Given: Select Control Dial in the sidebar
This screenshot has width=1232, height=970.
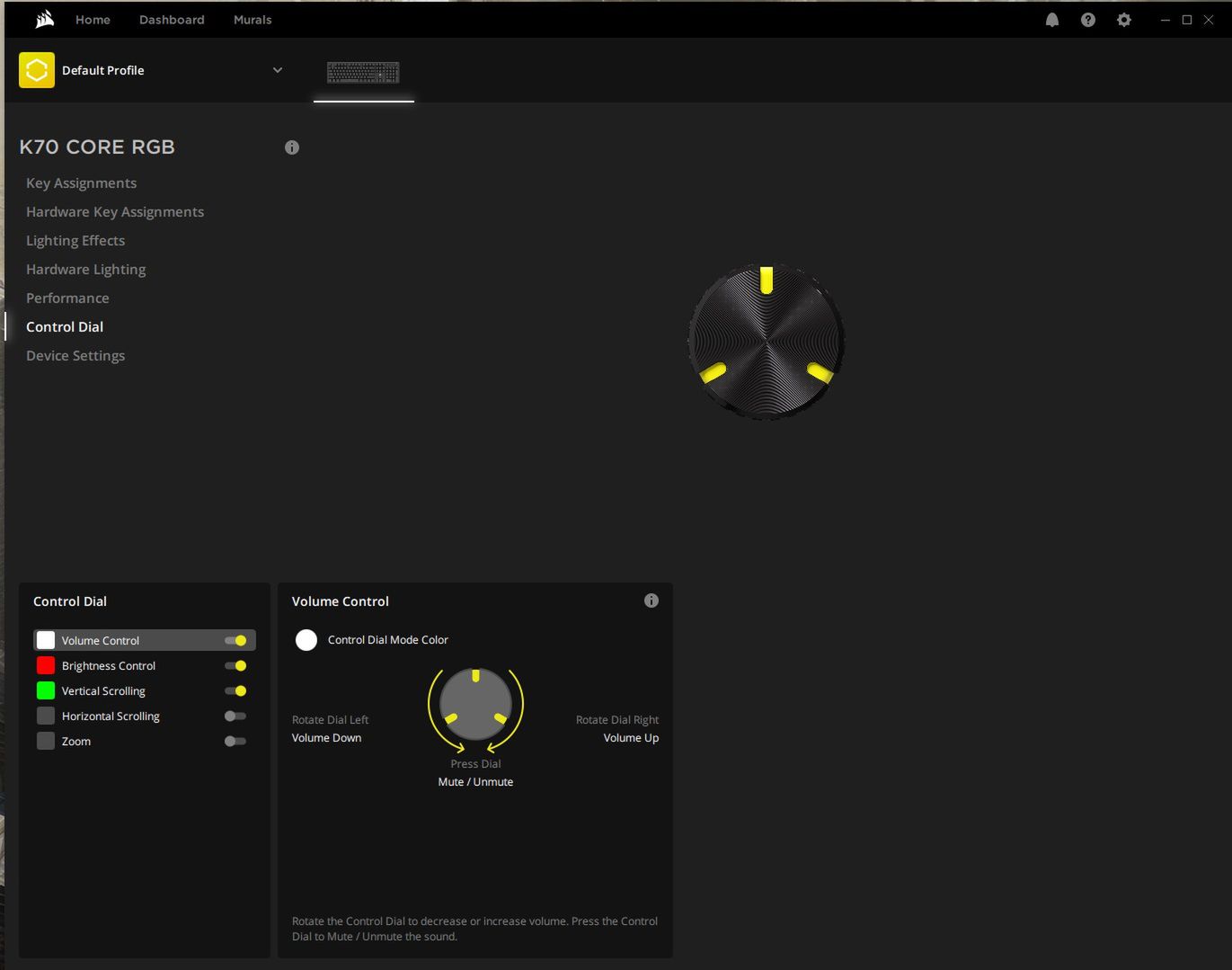Looking at the screenshot, I should pos(65,326).
